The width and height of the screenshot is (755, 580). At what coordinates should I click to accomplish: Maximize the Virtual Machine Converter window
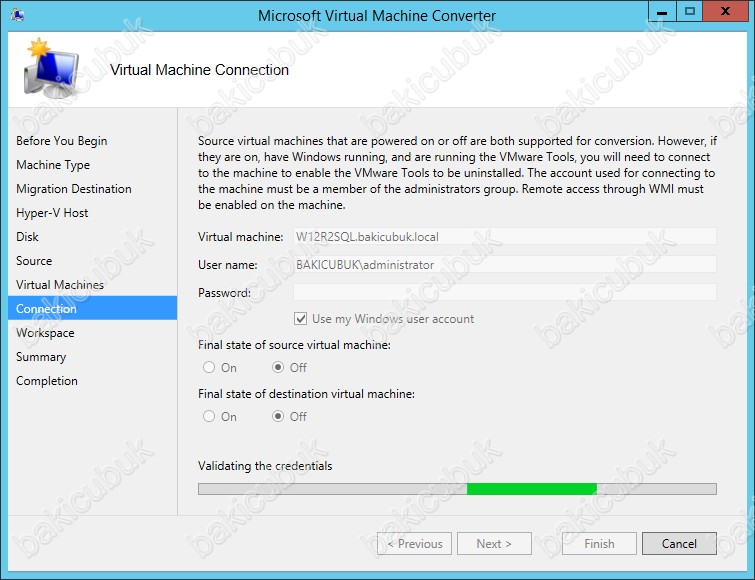[690, 11]
